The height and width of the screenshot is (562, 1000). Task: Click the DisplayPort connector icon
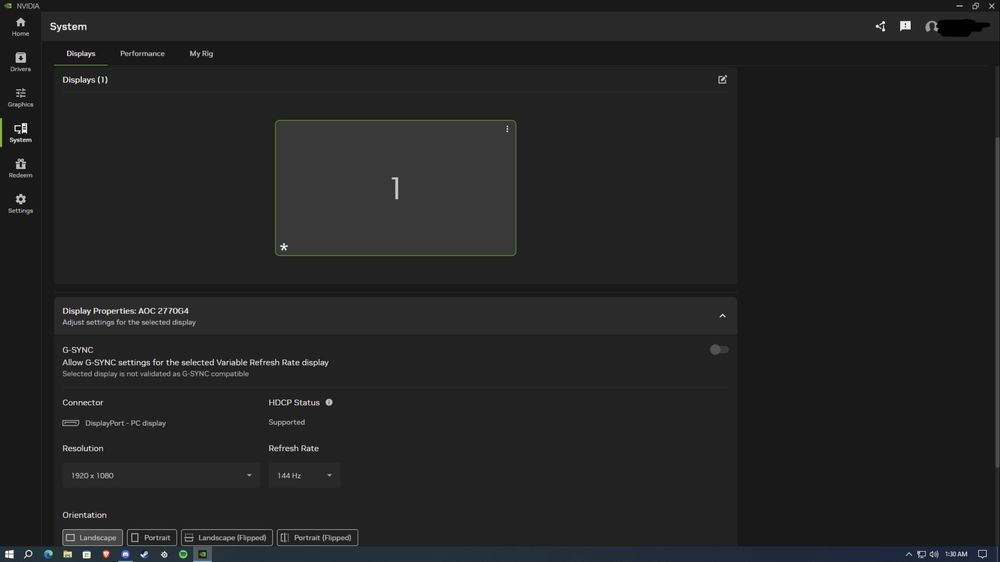point(71,423)
